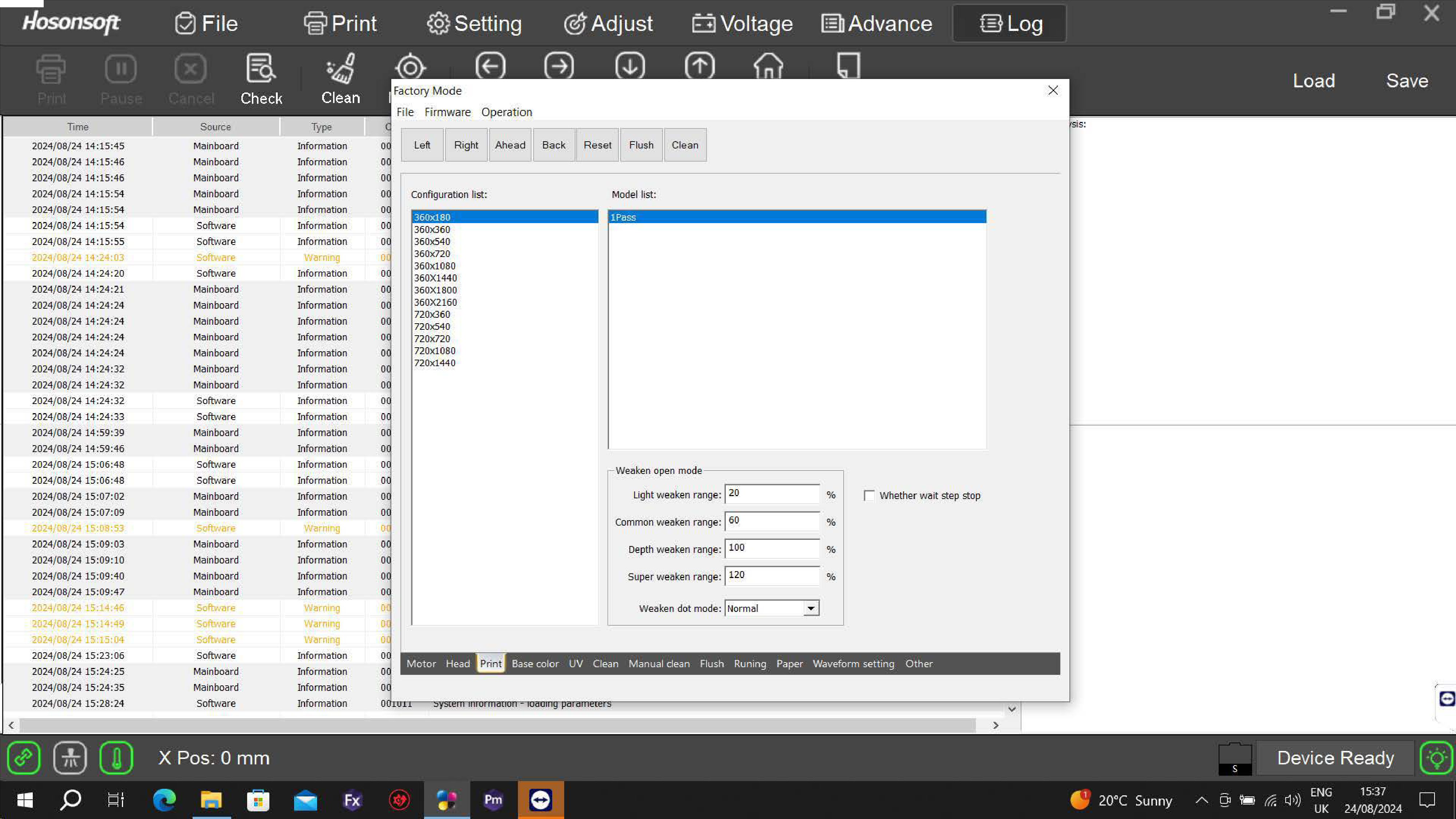Enable Whether wait step stop checkbox
Image resolution: width=1456 pixels, height=819 pixels.
(869, 496)
